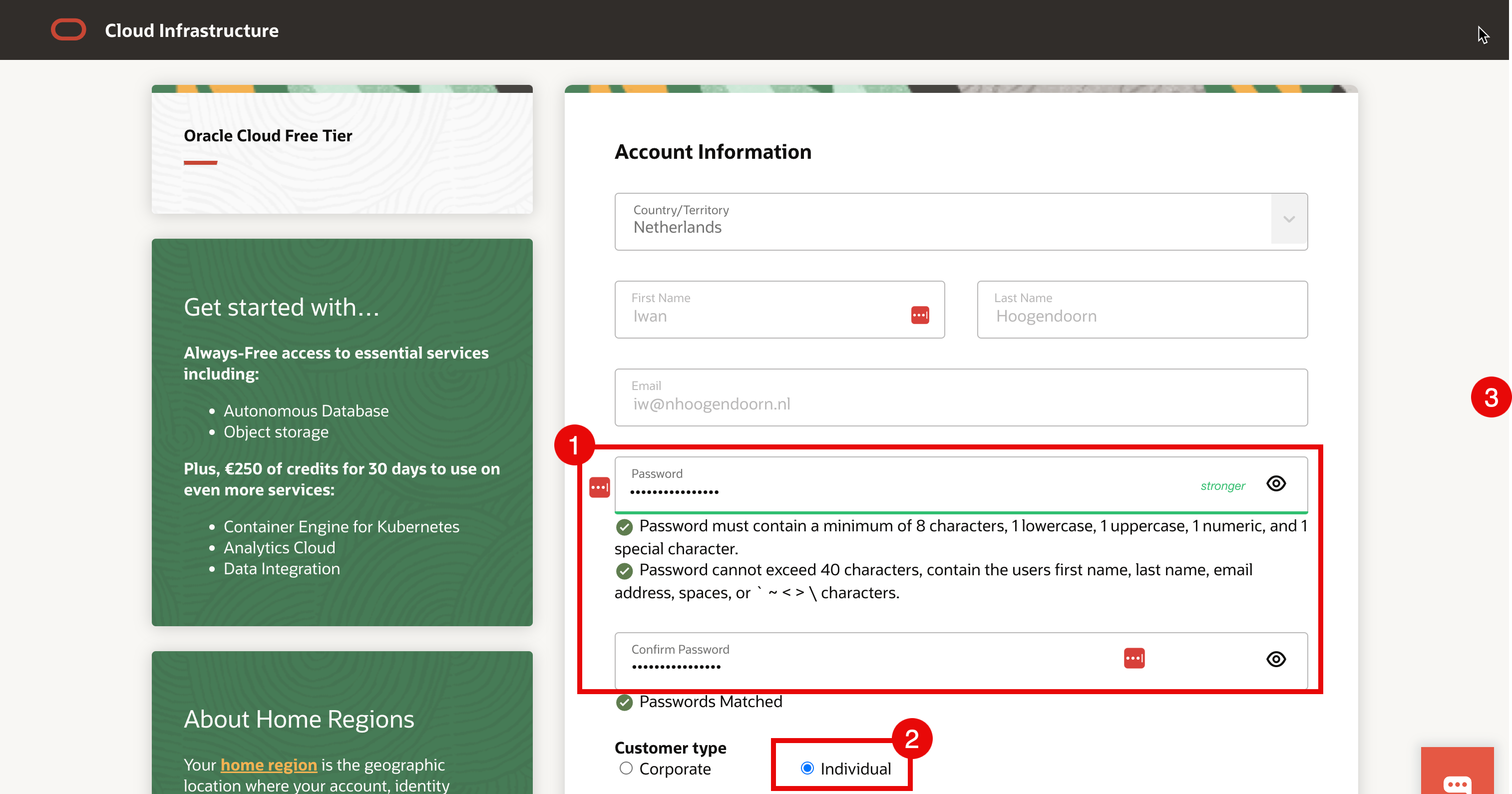
Task: Select the Individual customer type
Action: point(807,768)
